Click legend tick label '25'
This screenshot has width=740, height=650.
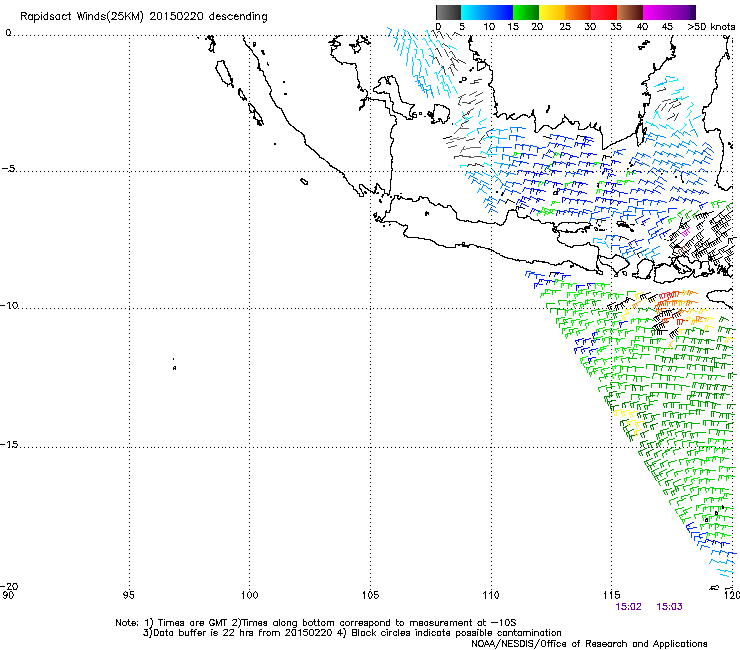point(565,27)
